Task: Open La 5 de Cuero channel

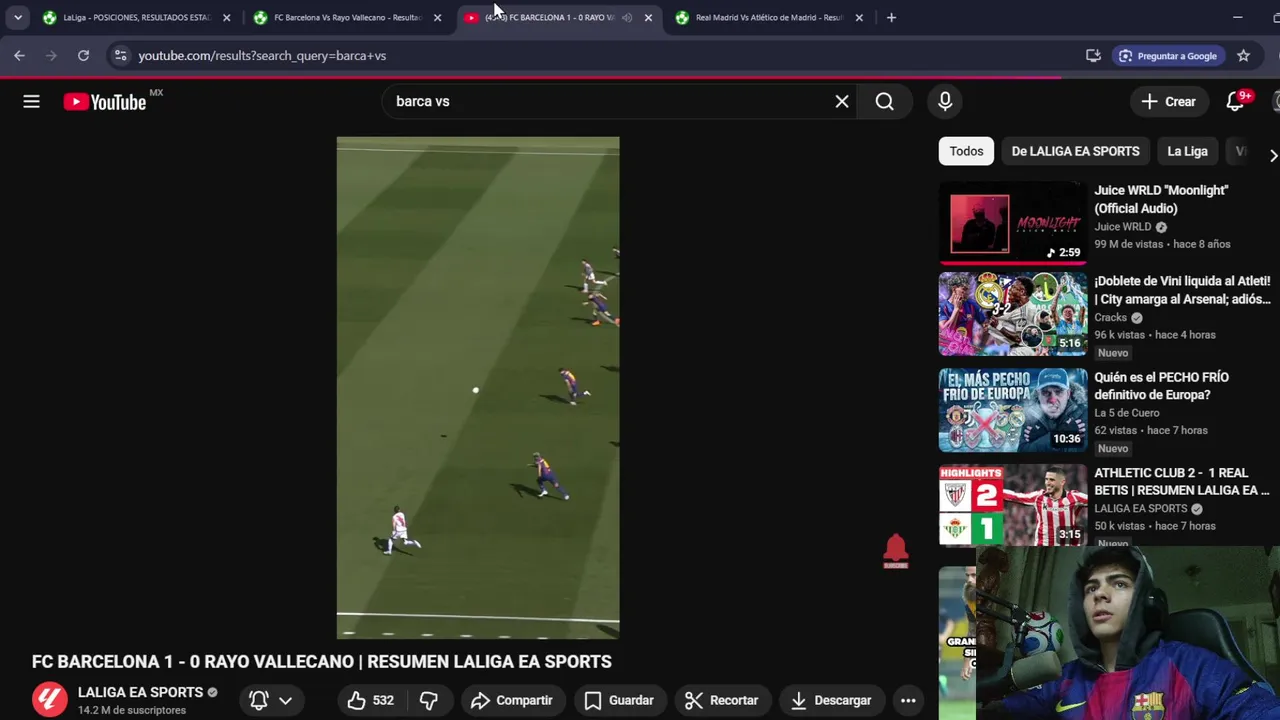Action: point(1127,413)
